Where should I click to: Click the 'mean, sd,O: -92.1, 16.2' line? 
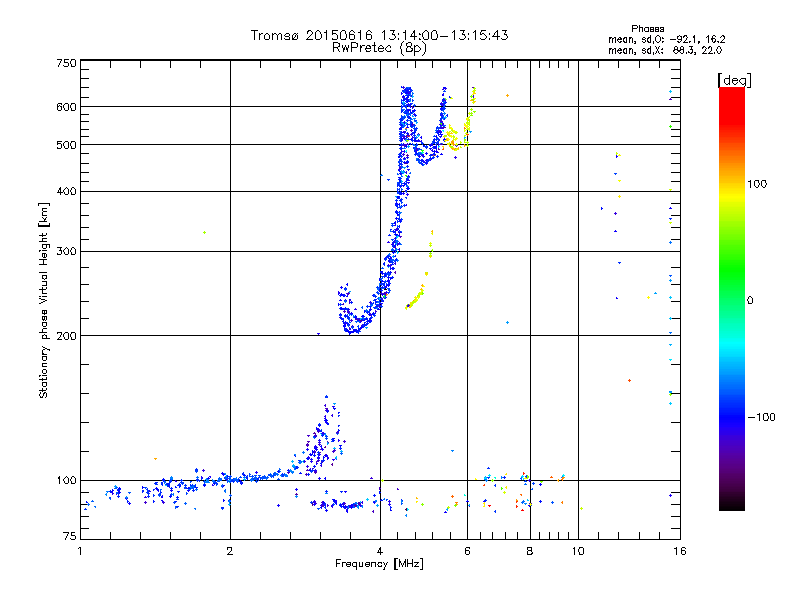[666, 39]
